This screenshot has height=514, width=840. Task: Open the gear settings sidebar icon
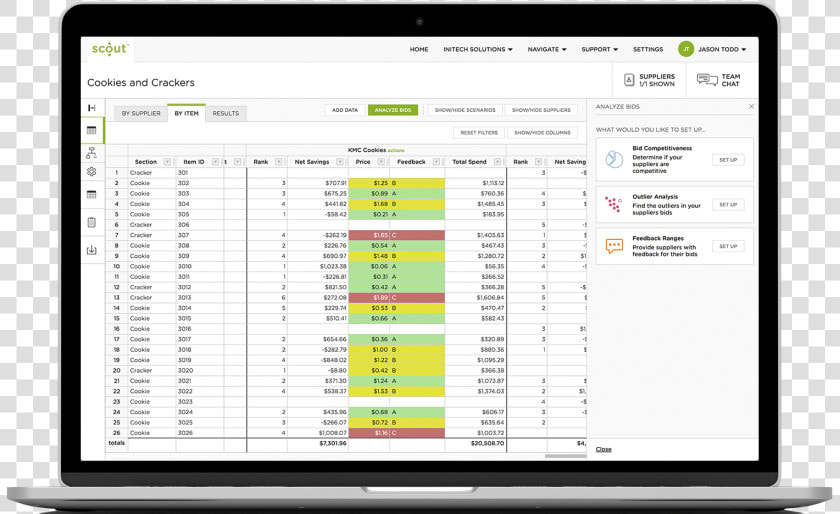92,172
